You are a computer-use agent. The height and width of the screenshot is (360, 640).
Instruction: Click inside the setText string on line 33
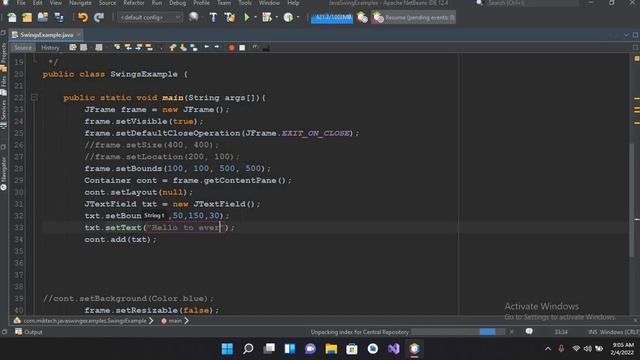[186, 227]
